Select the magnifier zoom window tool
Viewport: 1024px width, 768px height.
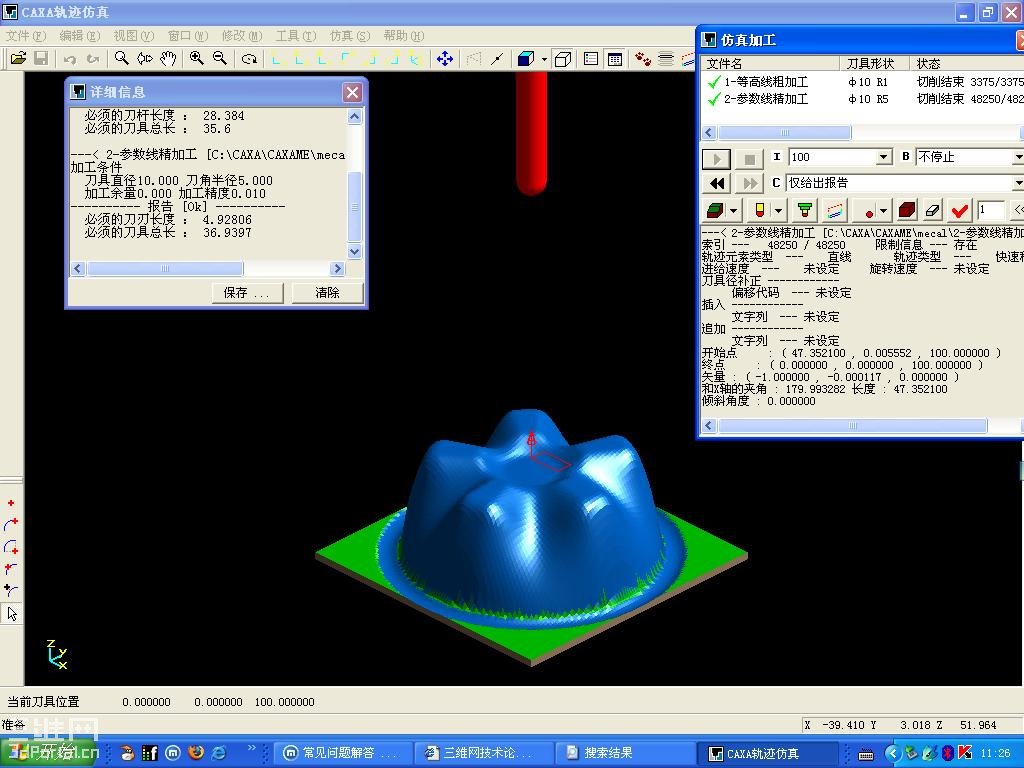(121, 59)
